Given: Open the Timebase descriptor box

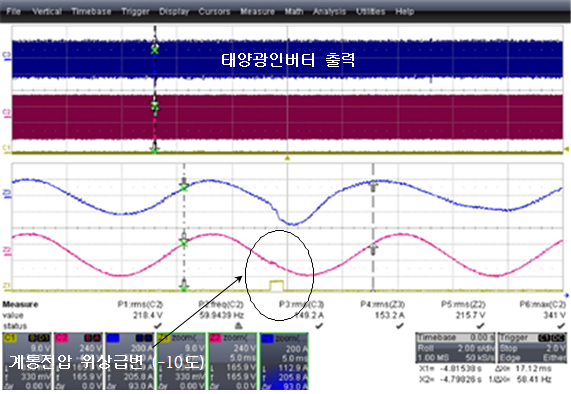Looking at the screenshot, I should 455,348.
